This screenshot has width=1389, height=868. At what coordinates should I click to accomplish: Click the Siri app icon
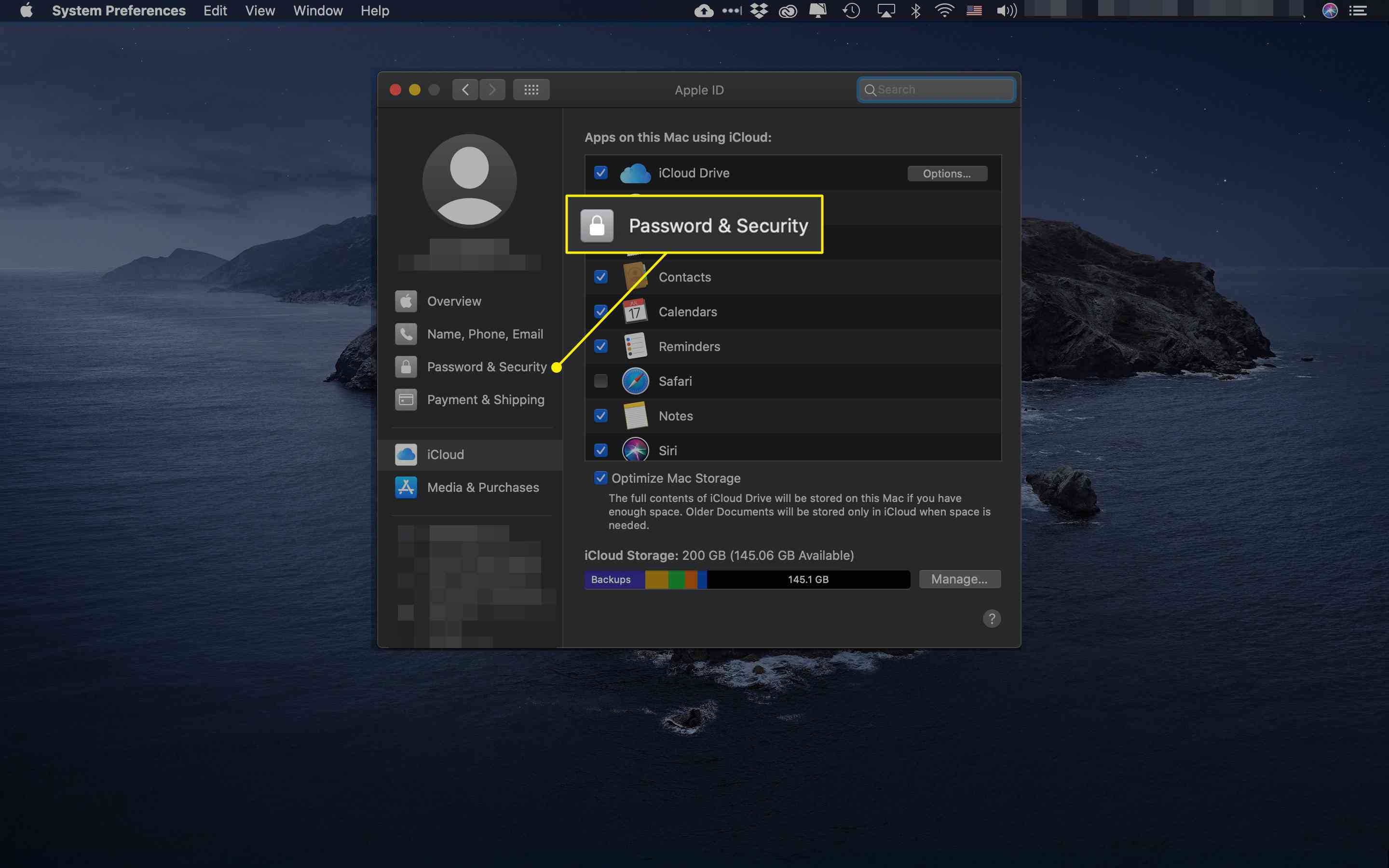pyautogui.click(x=635, y=450)
